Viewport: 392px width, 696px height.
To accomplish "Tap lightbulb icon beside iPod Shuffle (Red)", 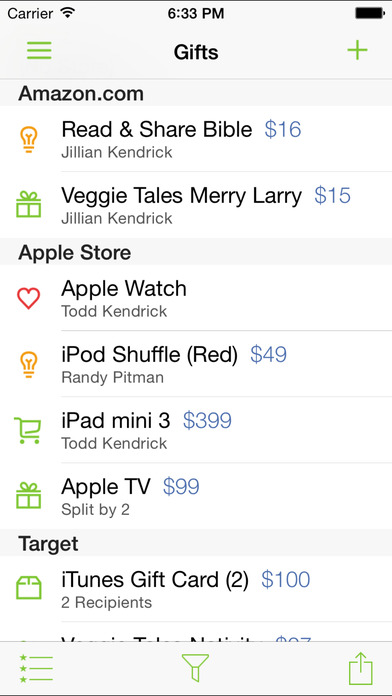I will pos(29,364).
